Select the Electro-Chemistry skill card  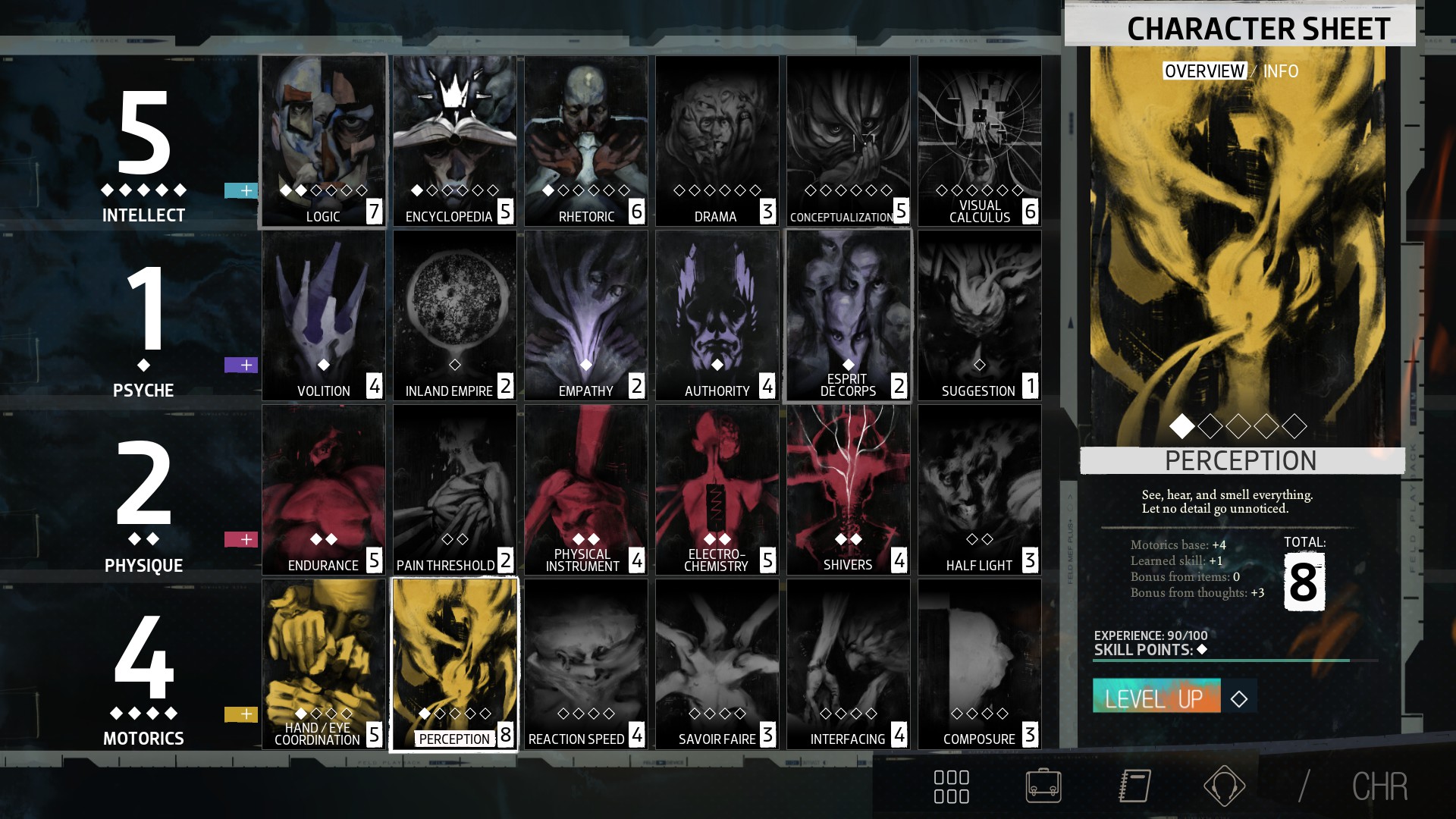pyautogui.click(x=717, y=490)
